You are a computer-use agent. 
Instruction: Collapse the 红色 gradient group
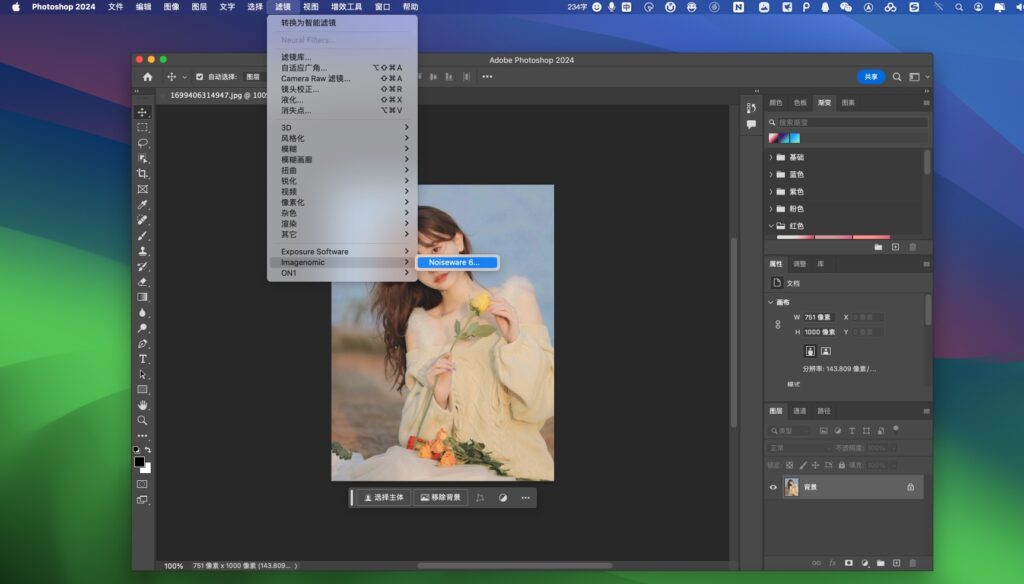tap(770, 226)
